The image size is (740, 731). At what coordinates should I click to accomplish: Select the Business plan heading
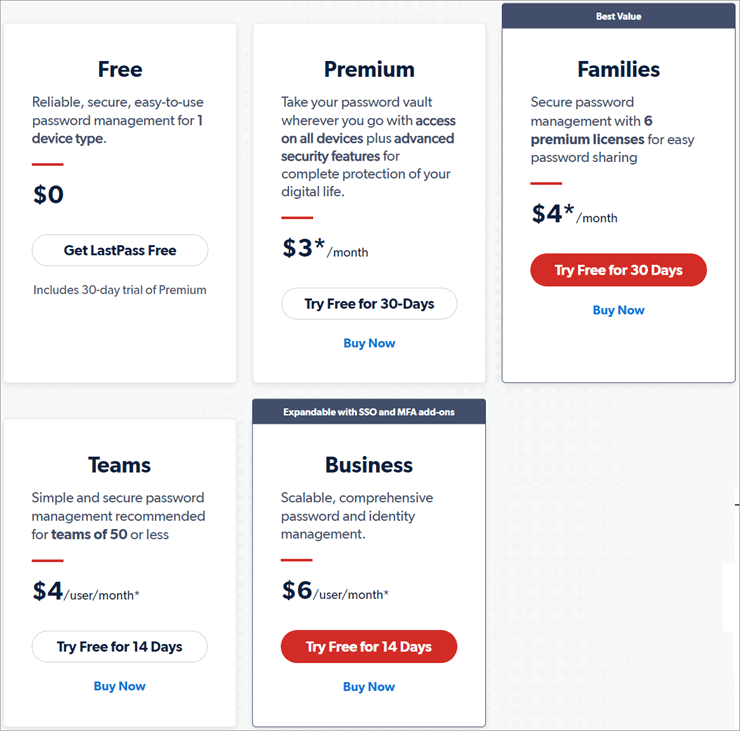pos(369,465)
